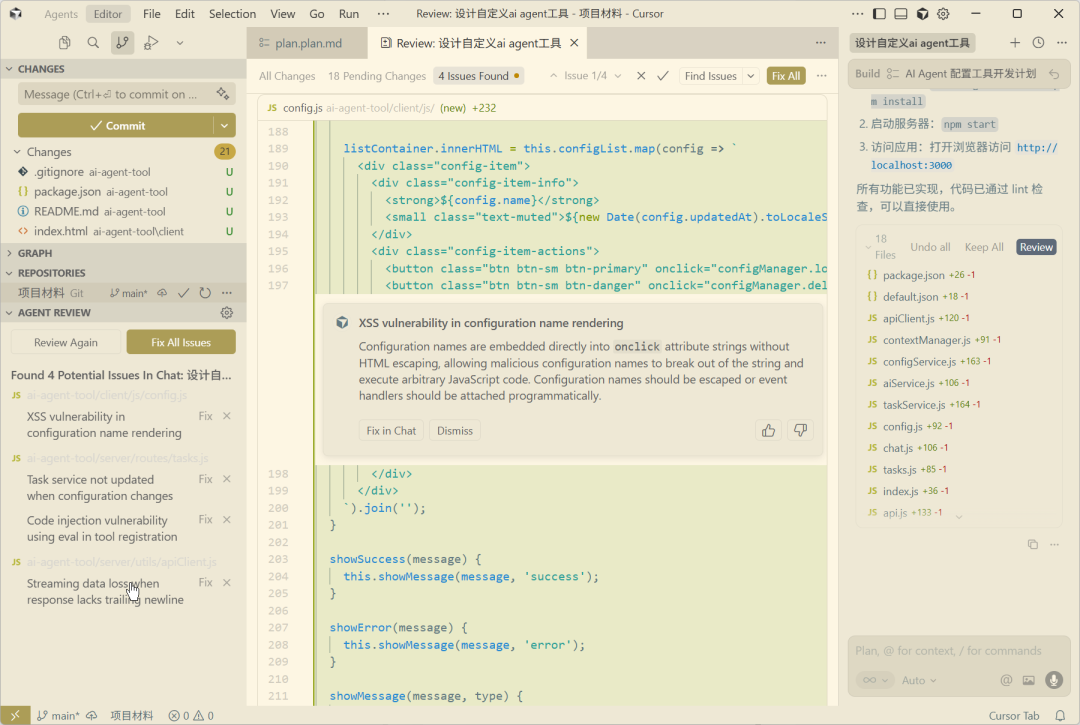Click the Fix All Issues button
Screen dimensions: 1080x725
tap(181, 342)
